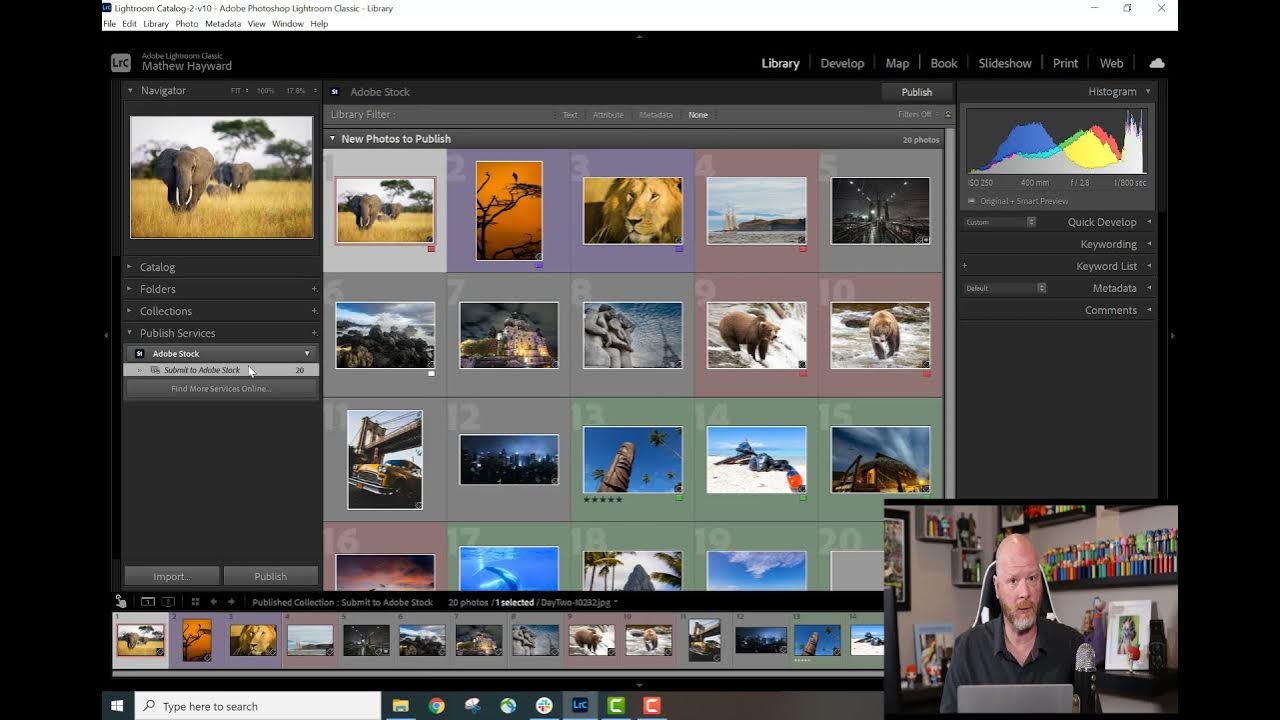Image resolution: width=1280 pixels, height=720 pixels.
Task: Switch to the Book module
Action: 944,63
